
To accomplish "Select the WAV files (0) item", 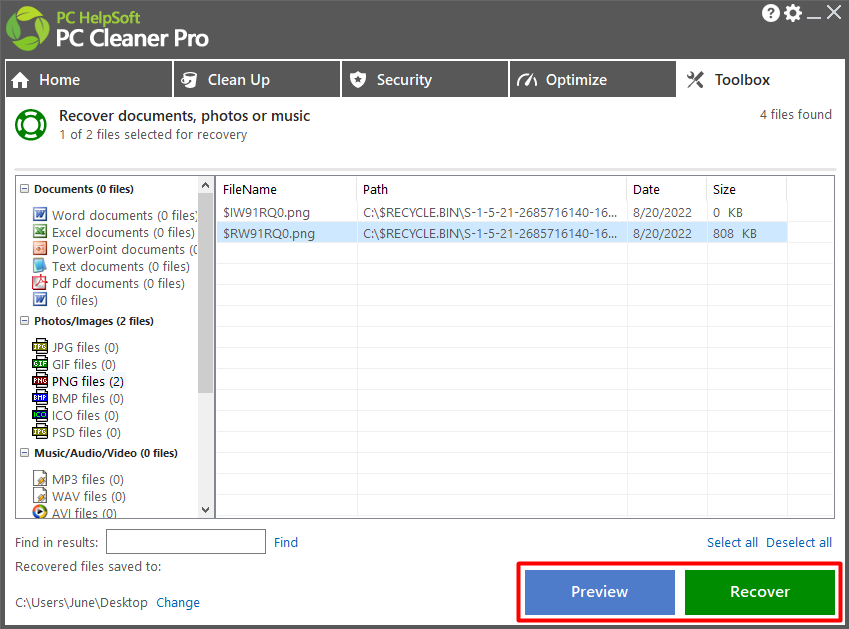I will pyautogui.click(x=89, y=496).
